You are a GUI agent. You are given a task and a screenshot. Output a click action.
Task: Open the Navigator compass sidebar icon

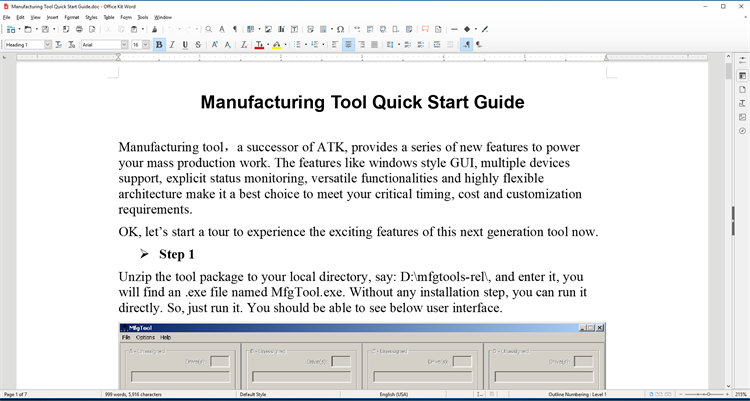coord(742,131)
